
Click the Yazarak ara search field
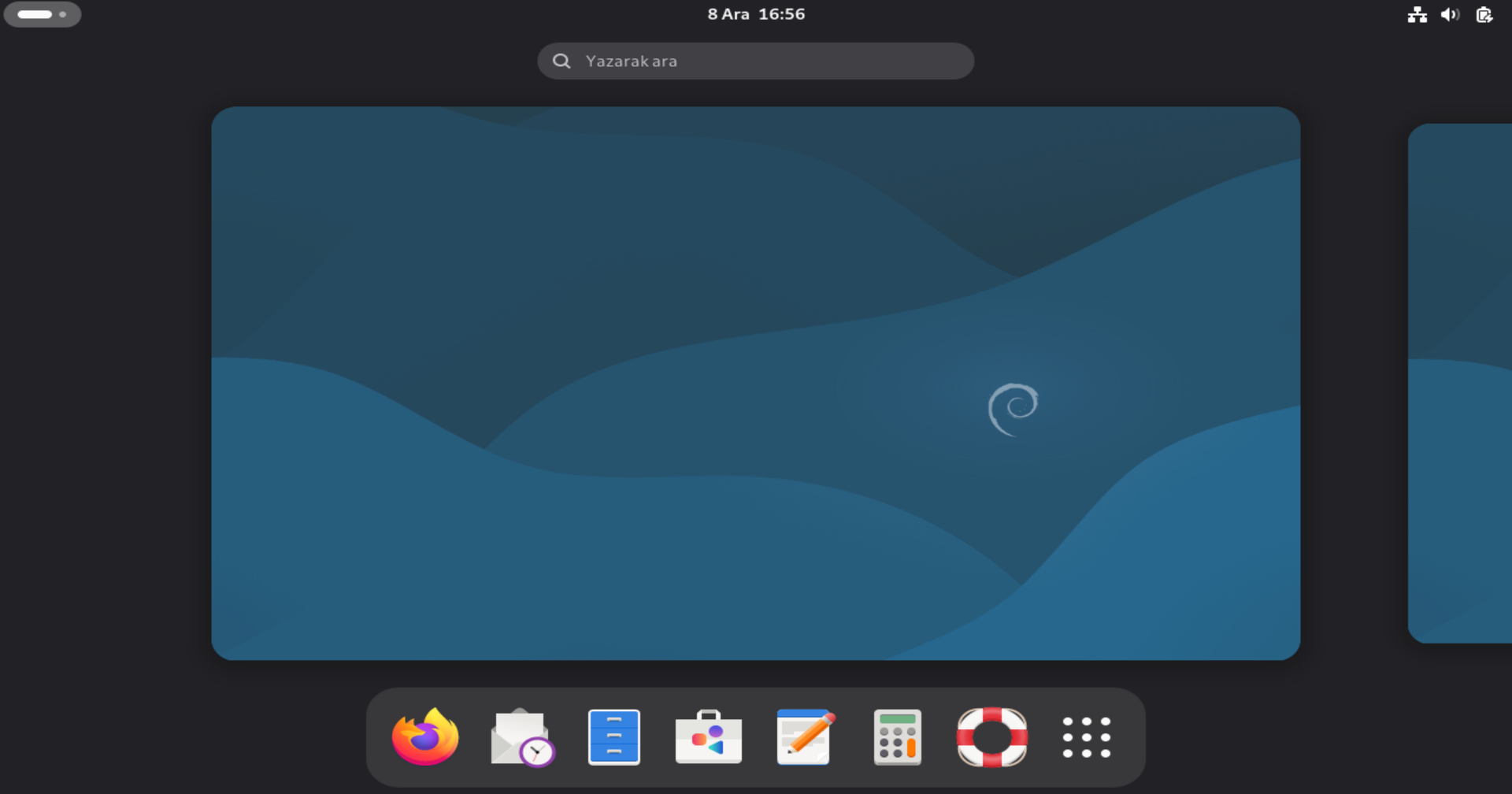pos(755,61)
